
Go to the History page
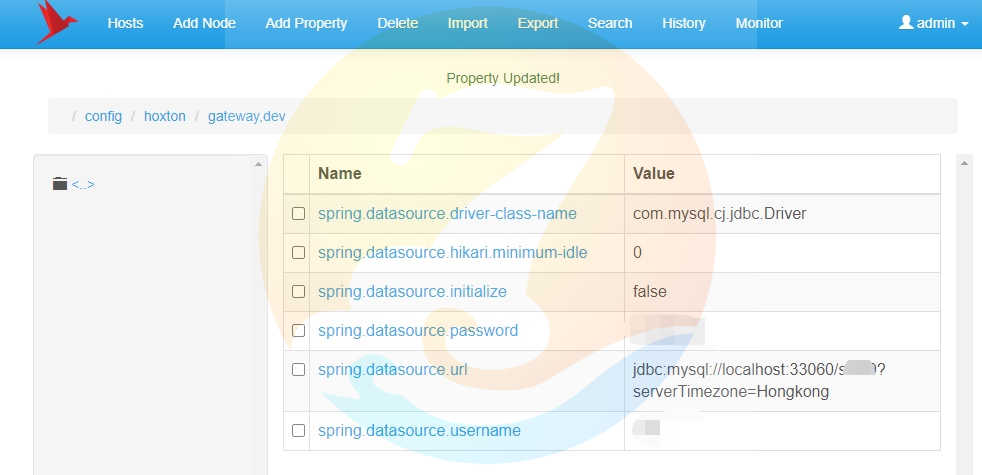[684, 23]
